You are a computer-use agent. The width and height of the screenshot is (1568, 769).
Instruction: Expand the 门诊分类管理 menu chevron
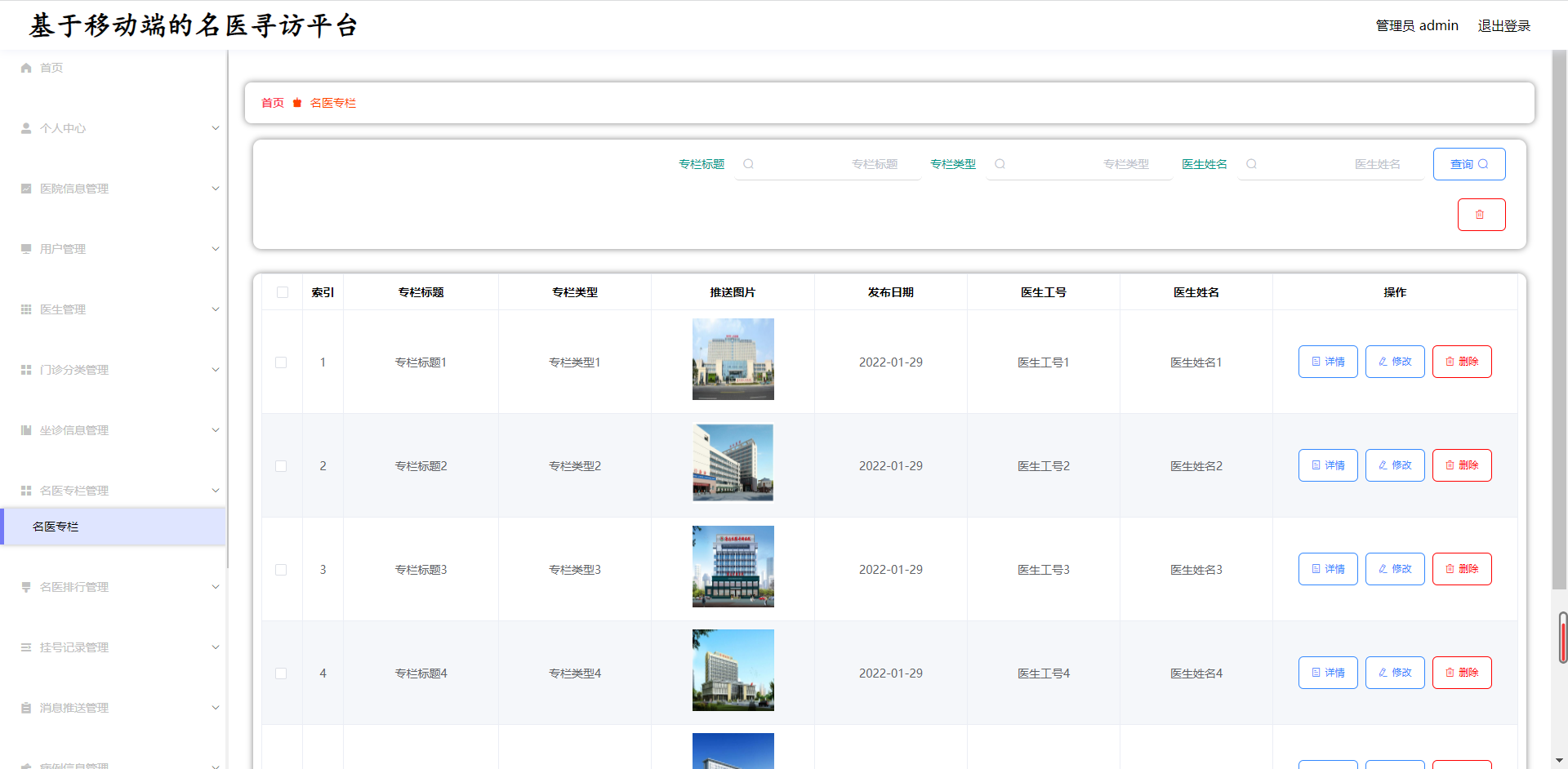tap(216, 370)
